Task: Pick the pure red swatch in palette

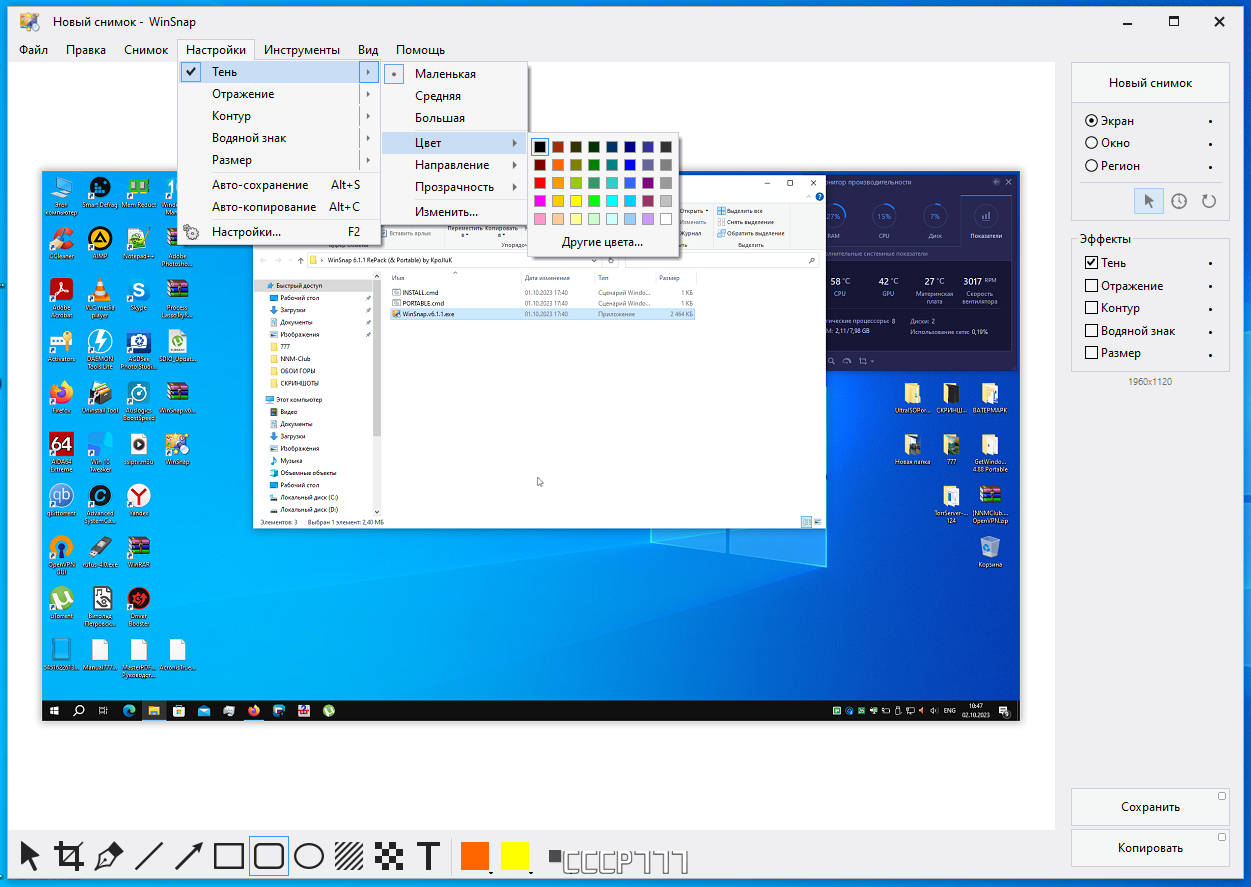Action: [540, 183]
